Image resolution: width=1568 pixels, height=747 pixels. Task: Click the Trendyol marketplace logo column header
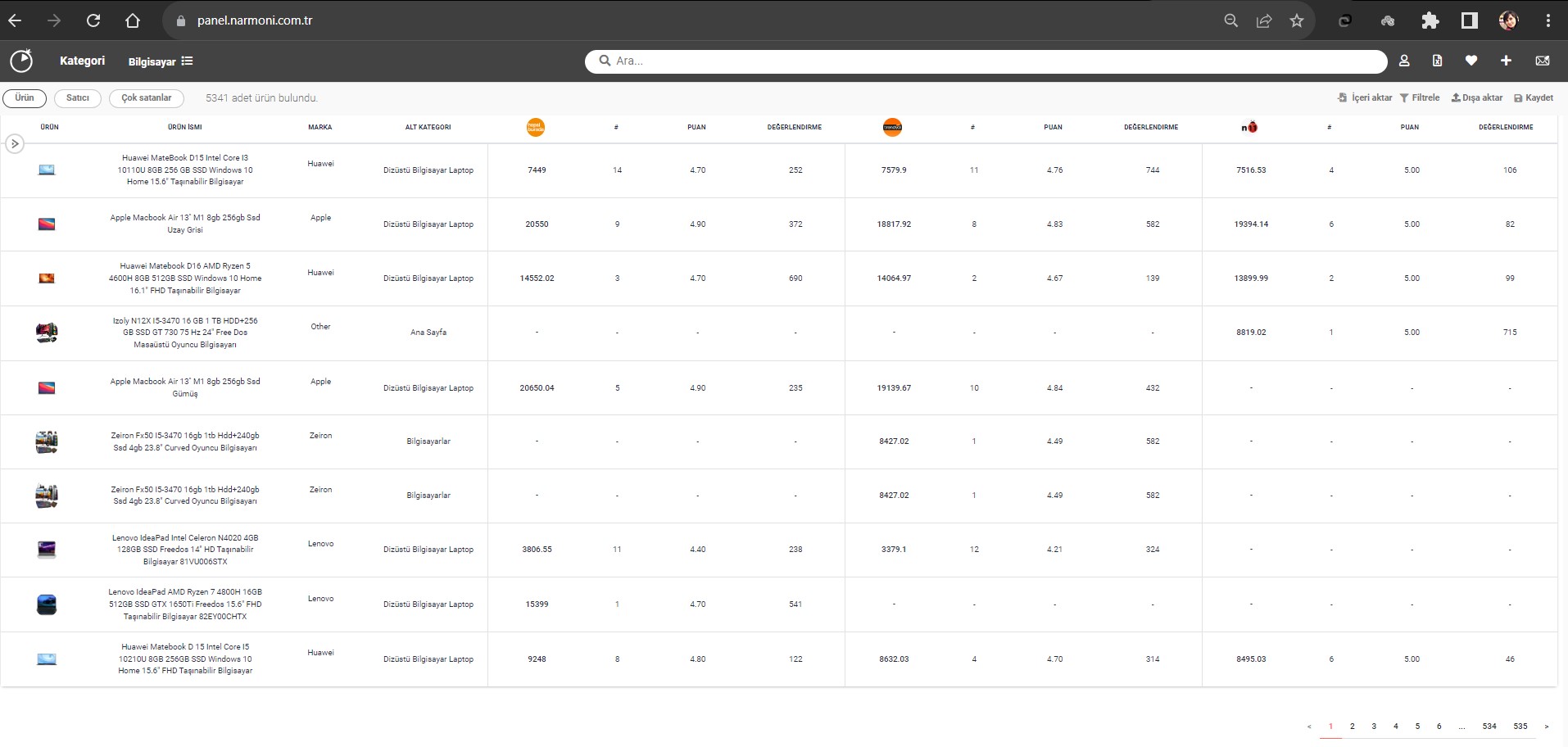coord(892,127)
